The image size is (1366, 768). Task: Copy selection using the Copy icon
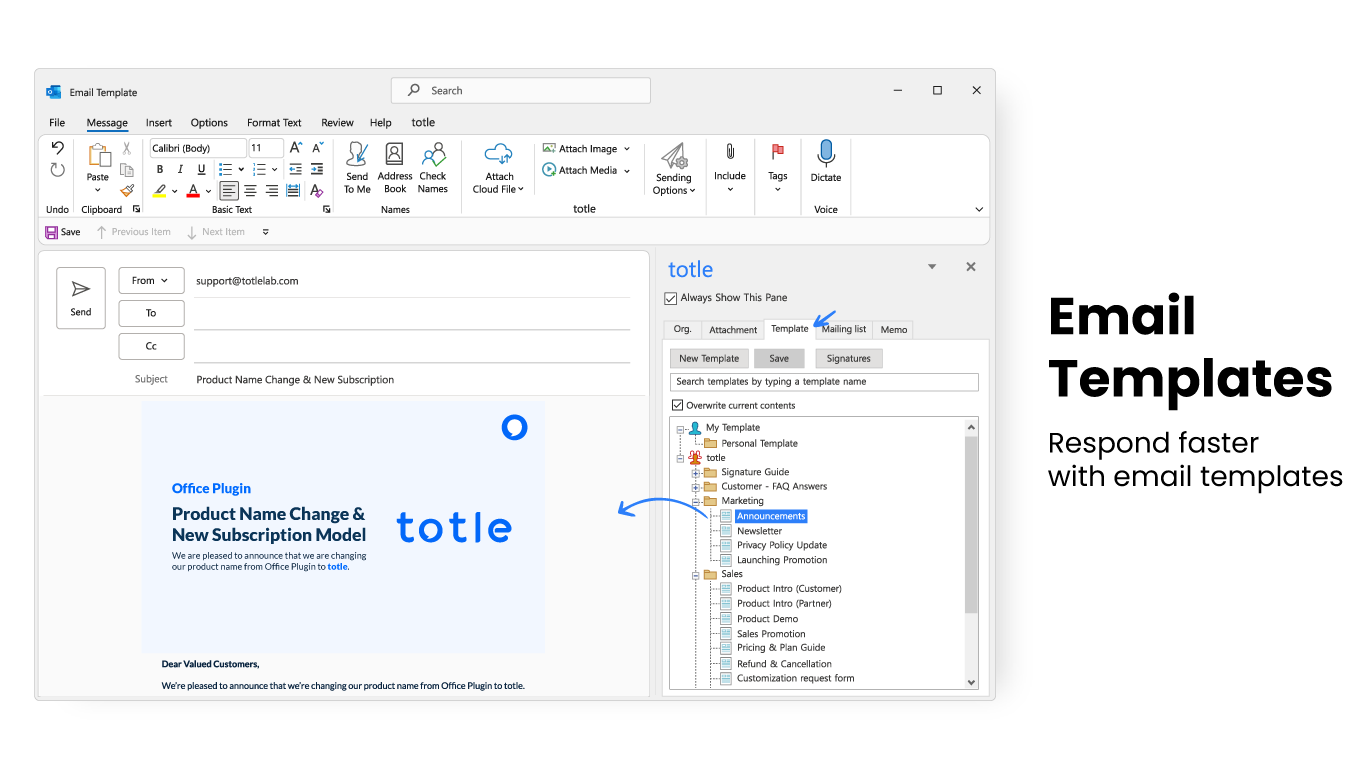pyautogui.click(x=127, y=169)
